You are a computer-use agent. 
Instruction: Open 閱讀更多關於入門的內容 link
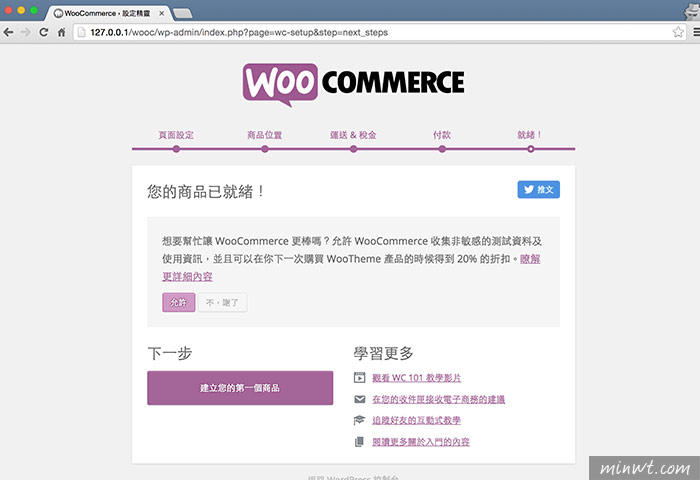tap(421, 442)
